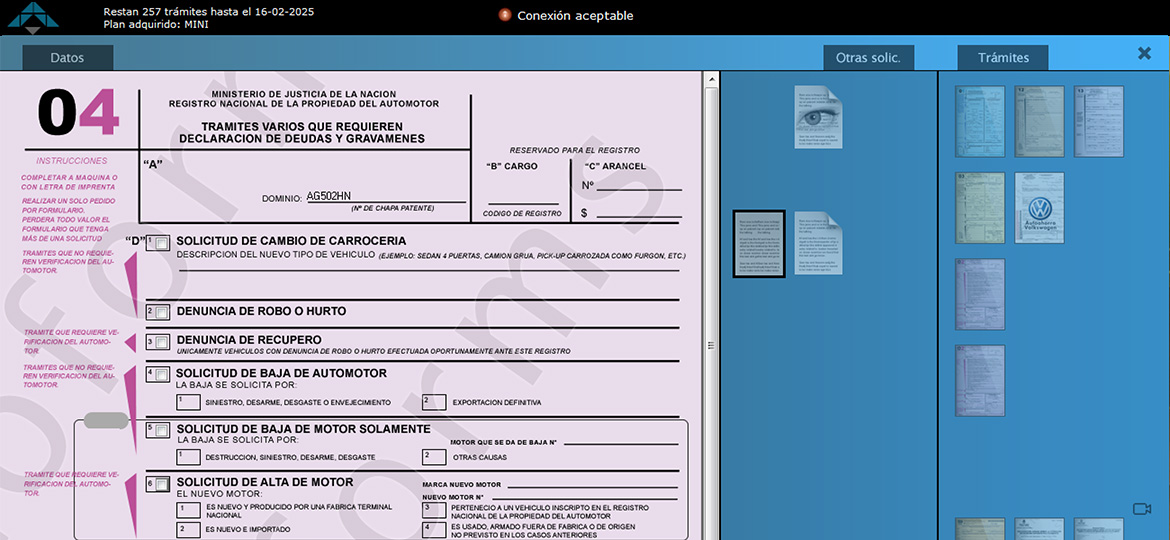
Task: Switch to the Datos tab
Action: coord(67,58)
